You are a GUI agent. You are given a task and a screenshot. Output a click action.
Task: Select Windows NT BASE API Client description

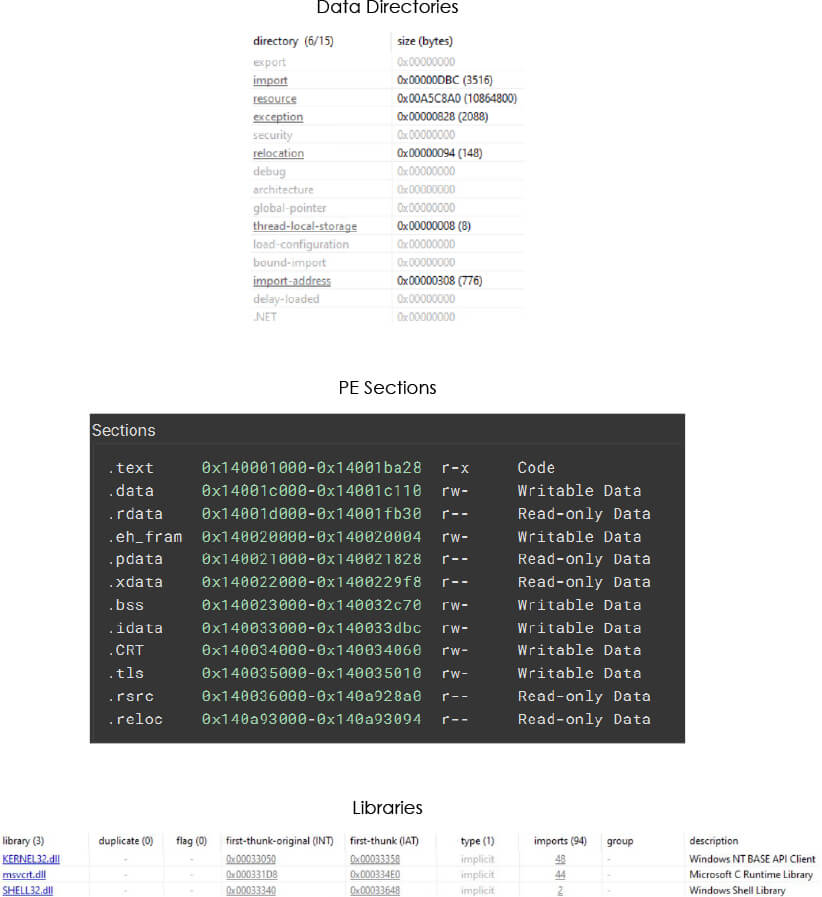coord(752,859)
